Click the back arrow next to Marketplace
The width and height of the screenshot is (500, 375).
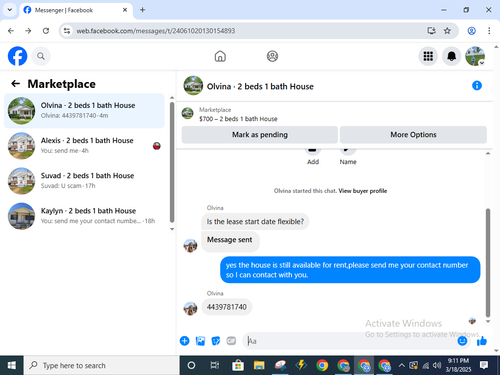click(x=16, y=83)
